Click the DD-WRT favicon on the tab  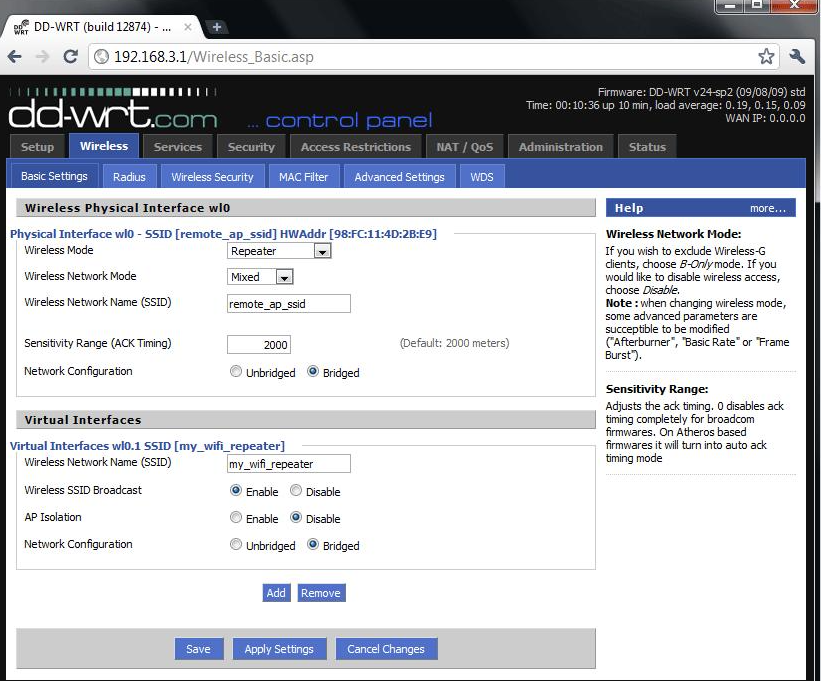point(21,27)
